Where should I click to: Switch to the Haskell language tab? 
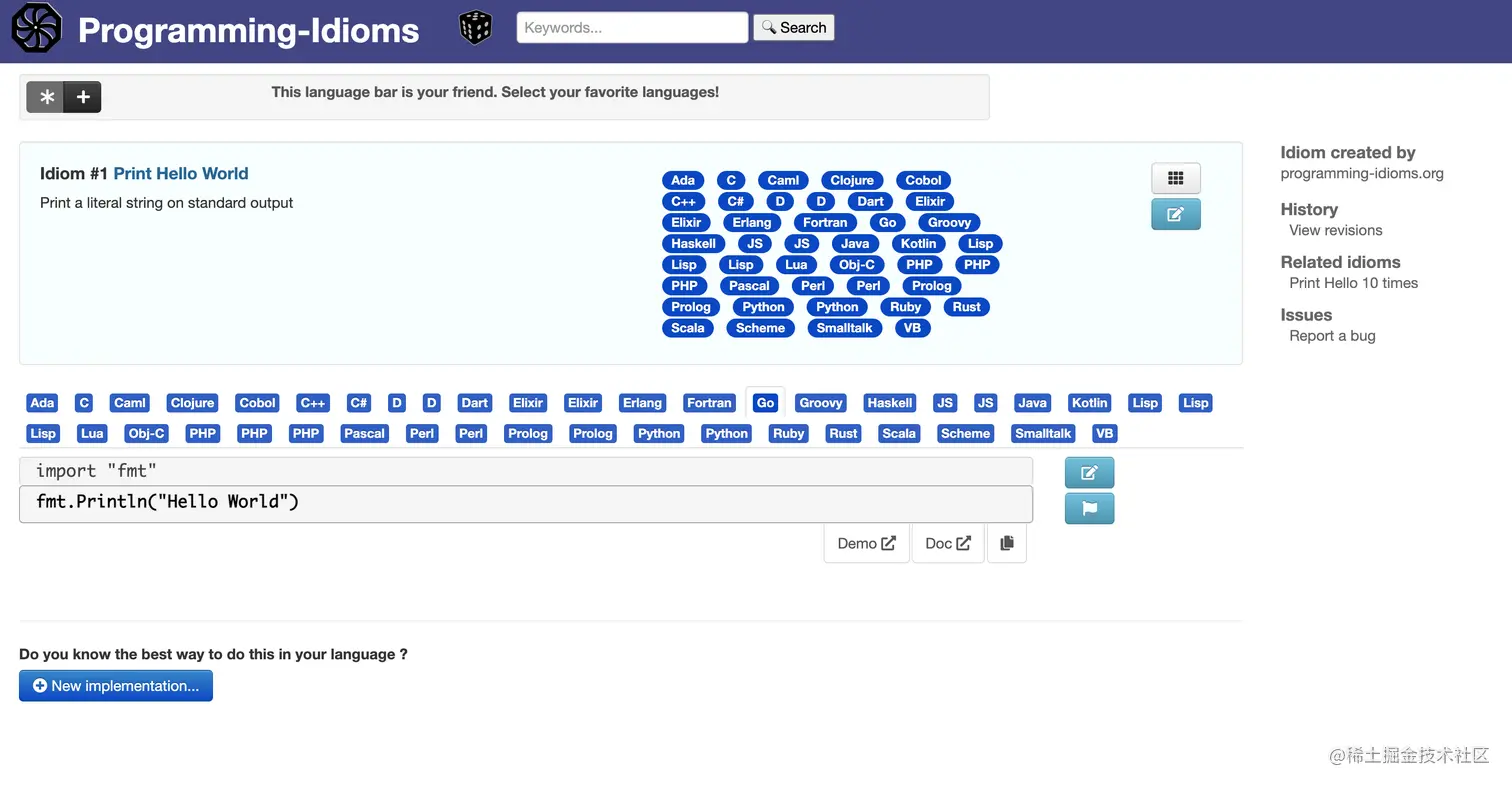coord(889,402)
